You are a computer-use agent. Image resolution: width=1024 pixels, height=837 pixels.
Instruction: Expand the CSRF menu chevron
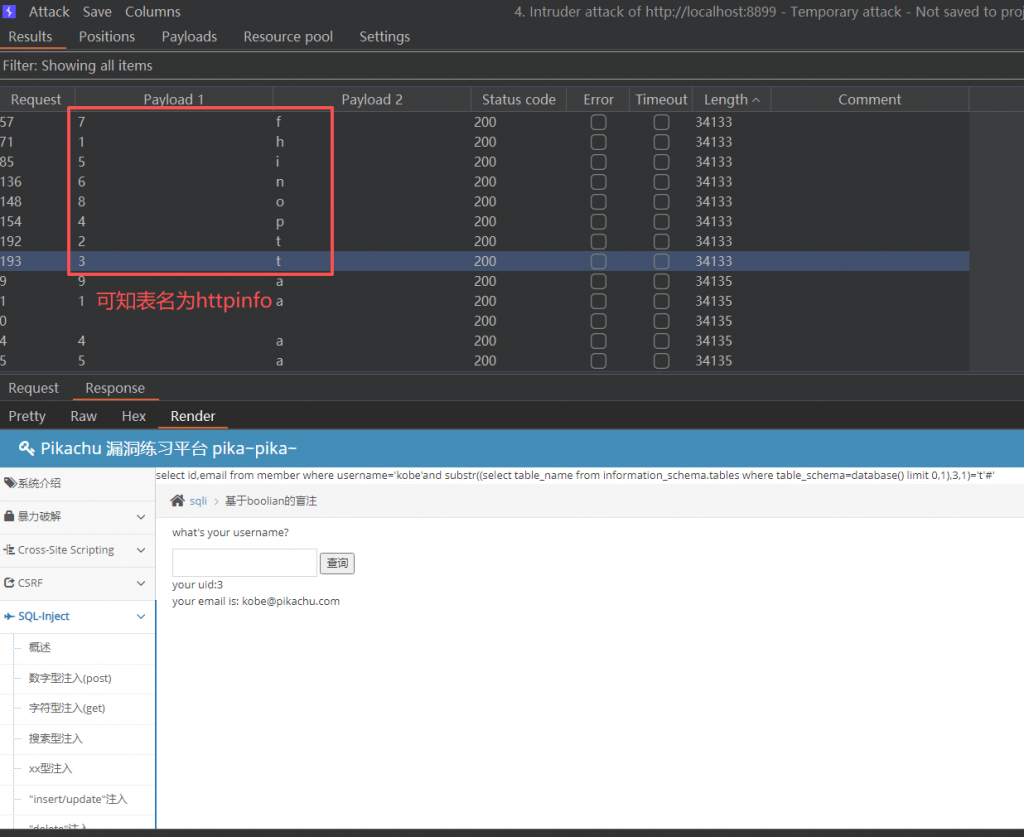click(x=141, y=583)
